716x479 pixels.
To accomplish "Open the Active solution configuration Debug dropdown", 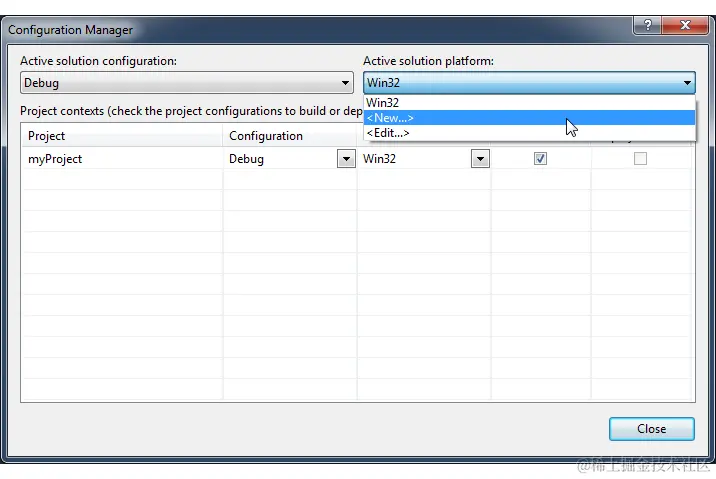I will (x=187, y=83).
